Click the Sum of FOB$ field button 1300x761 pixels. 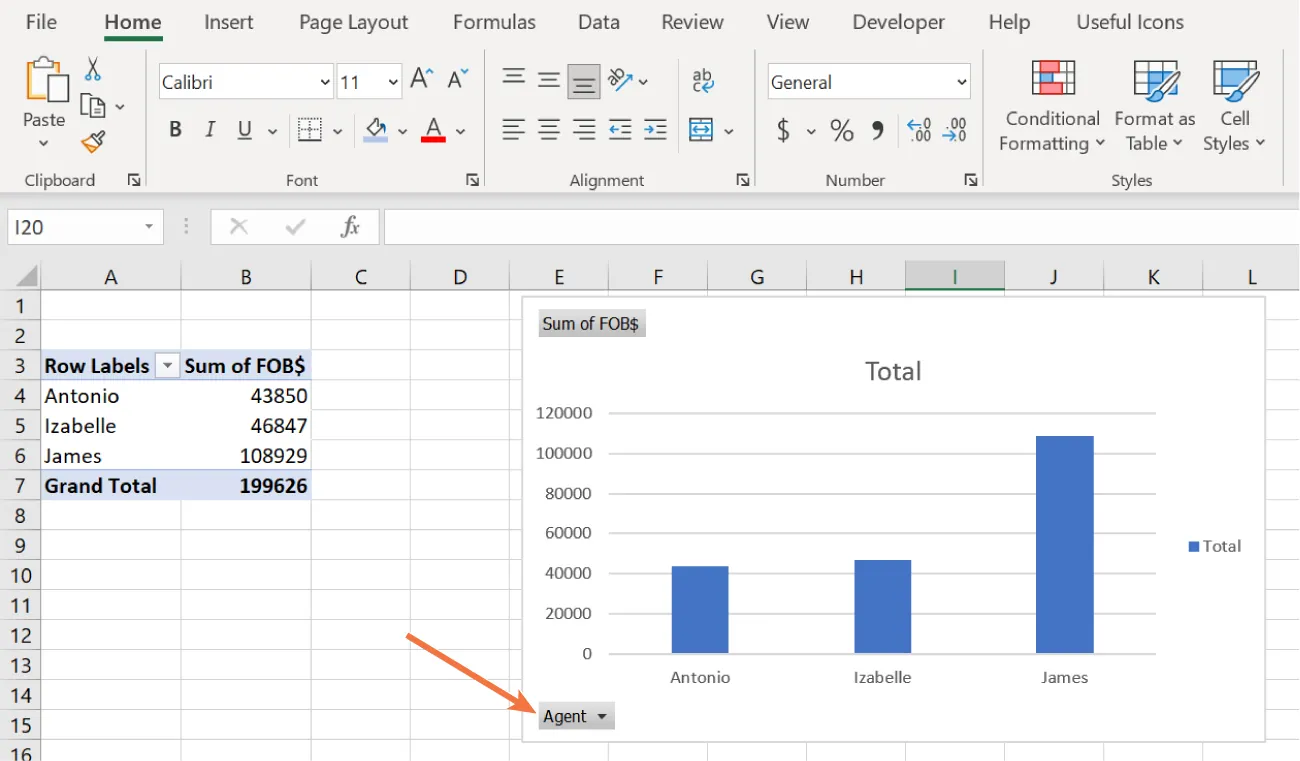(x=591, y=322)
